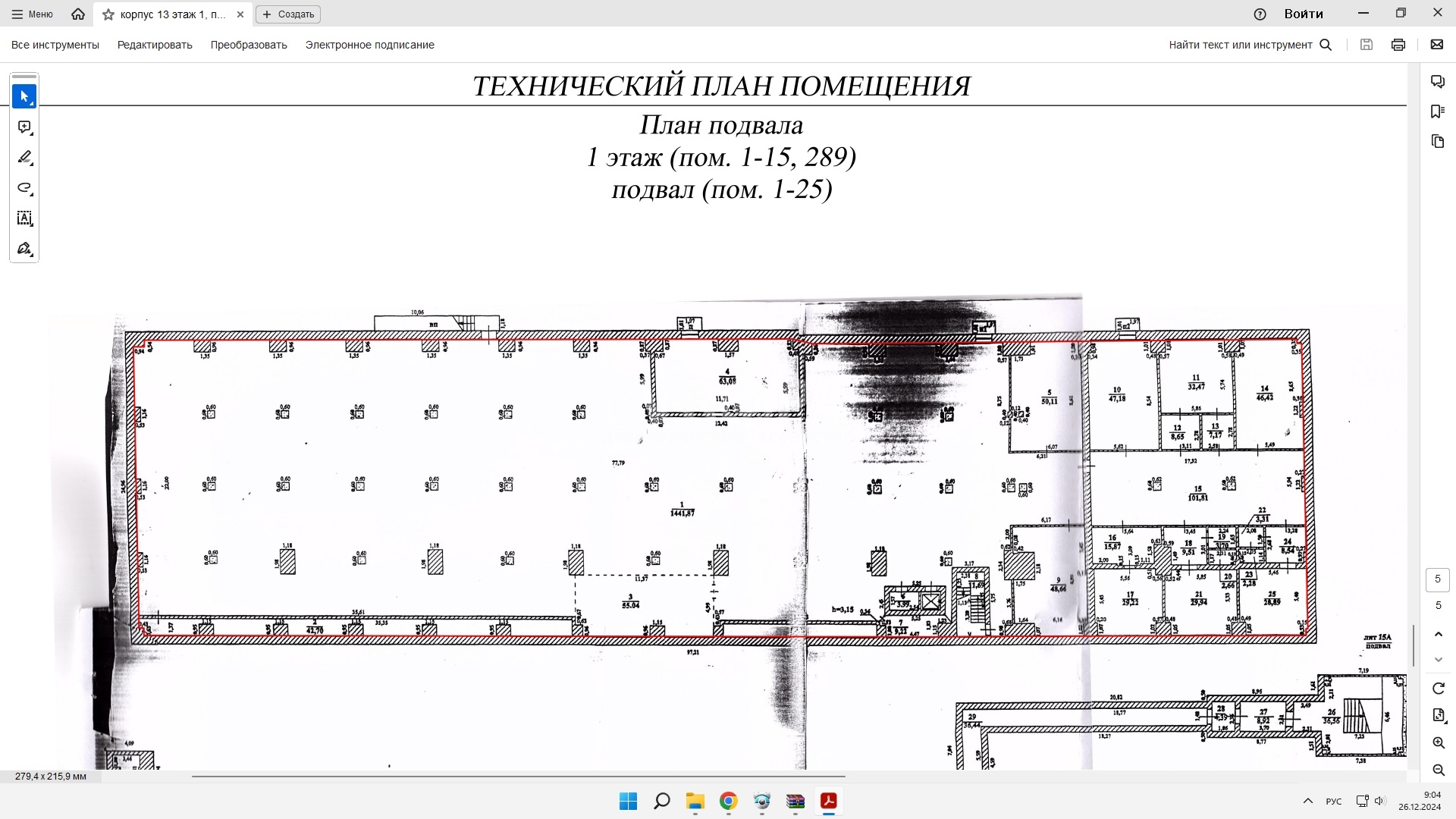Click the Создать new tab button
This screenshot has width=1456, height=819.
pos(288,14)
